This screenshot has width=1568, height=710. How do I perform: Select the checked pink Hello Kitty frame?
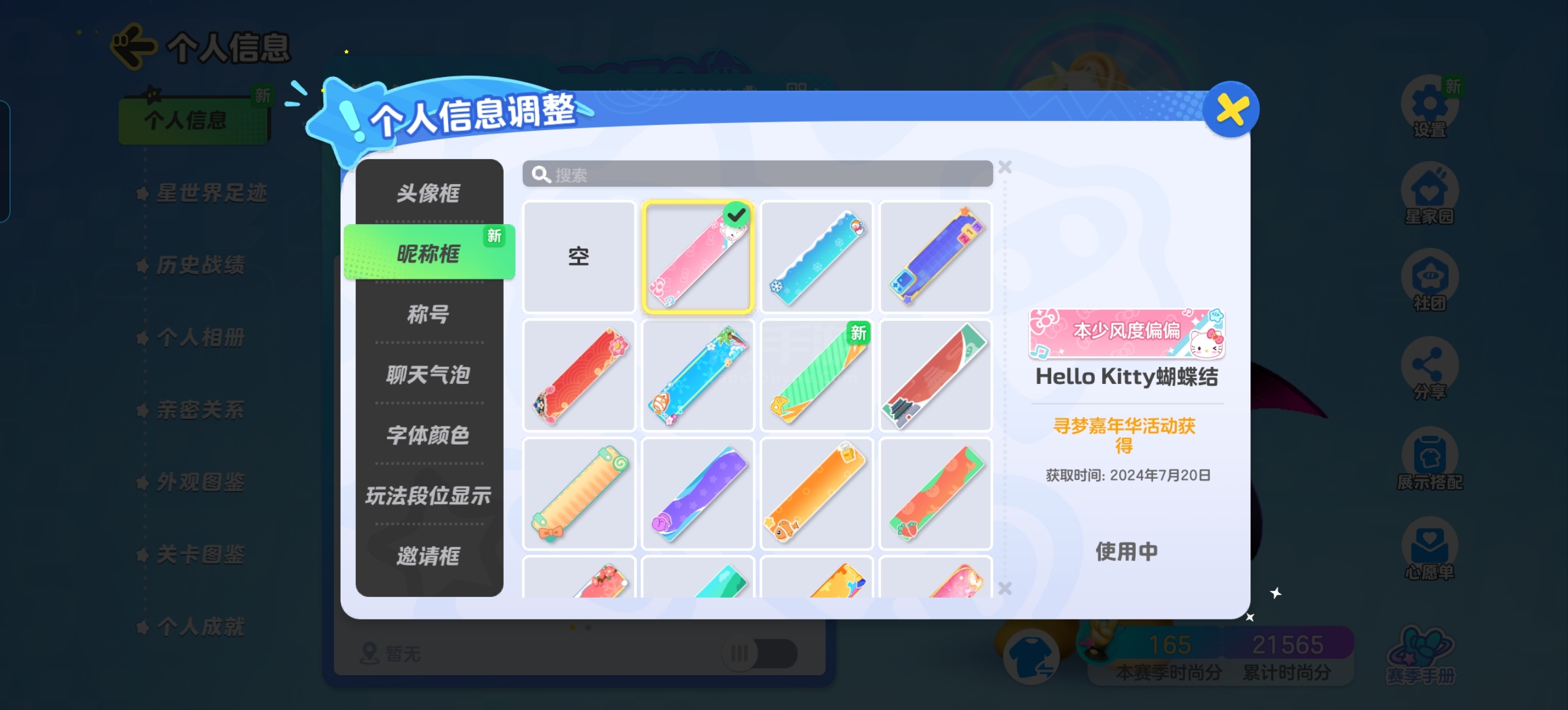[698, 257]
